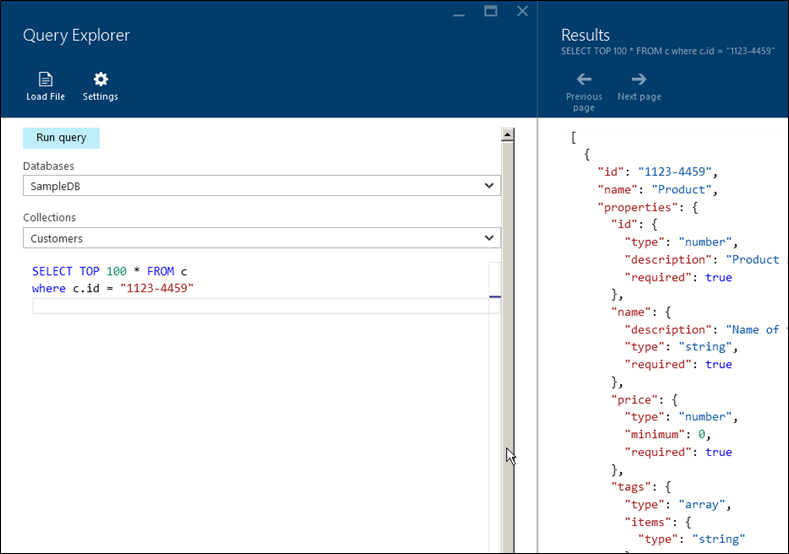
Task: Close the Query Explorer blade
Action: tap(522, 11)
